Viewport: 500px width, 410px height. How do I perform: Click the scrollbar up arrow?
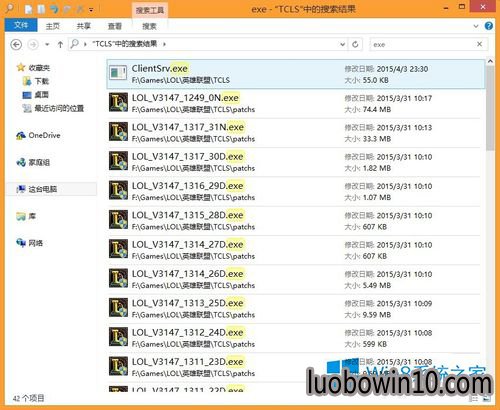[490, 61]
